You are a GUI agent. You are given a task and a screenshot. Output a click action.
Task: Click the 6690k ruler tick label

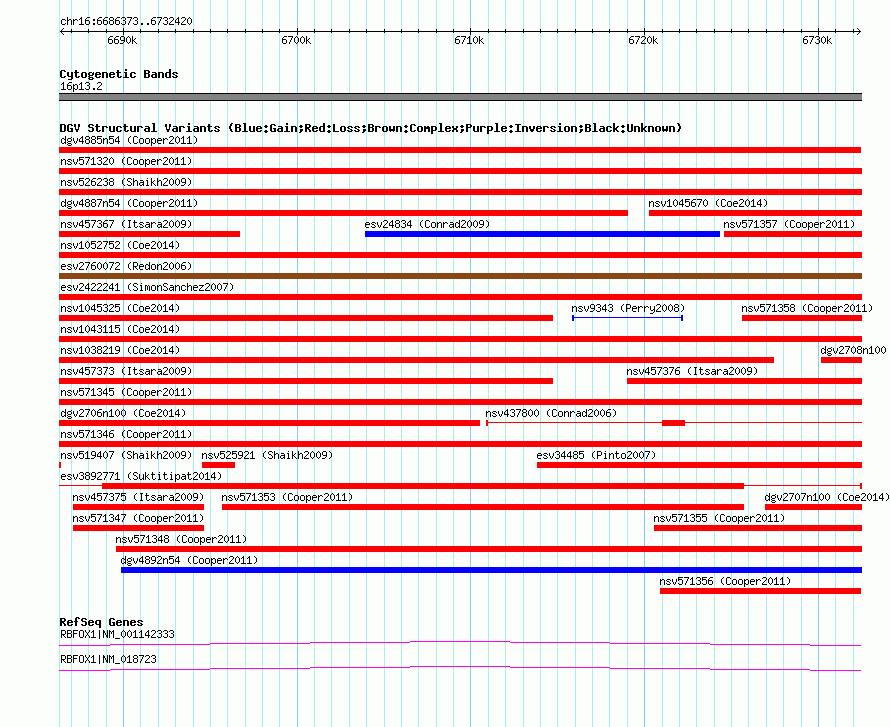pyautogui.click(x=122, y=40)
